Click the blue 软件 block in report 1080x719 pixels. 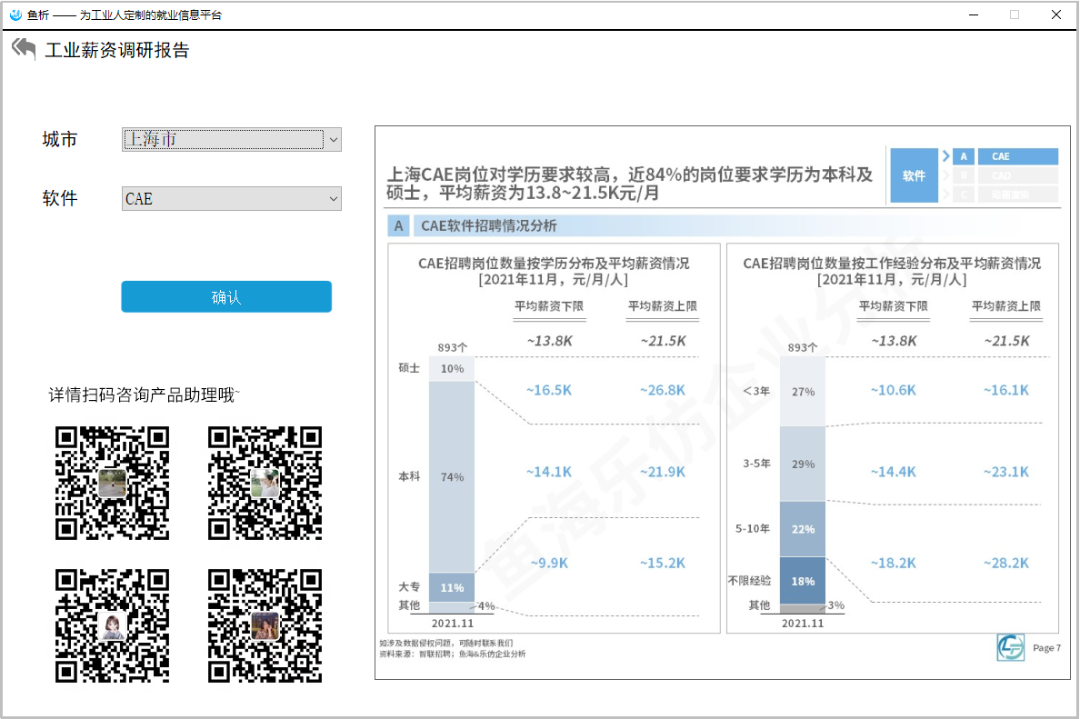(x=914, y=176)
